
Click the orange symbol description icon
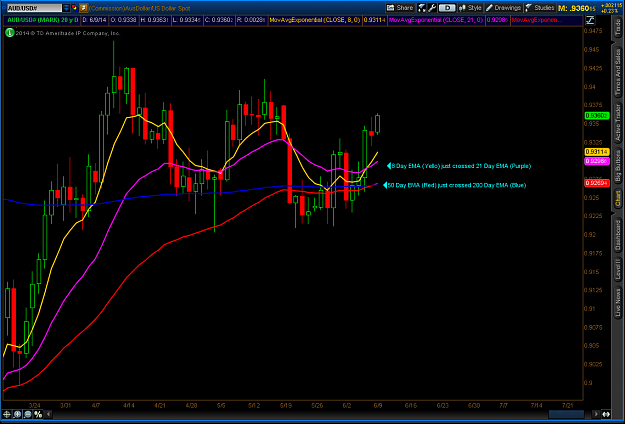pyautogui.click(x=83, y=8)
